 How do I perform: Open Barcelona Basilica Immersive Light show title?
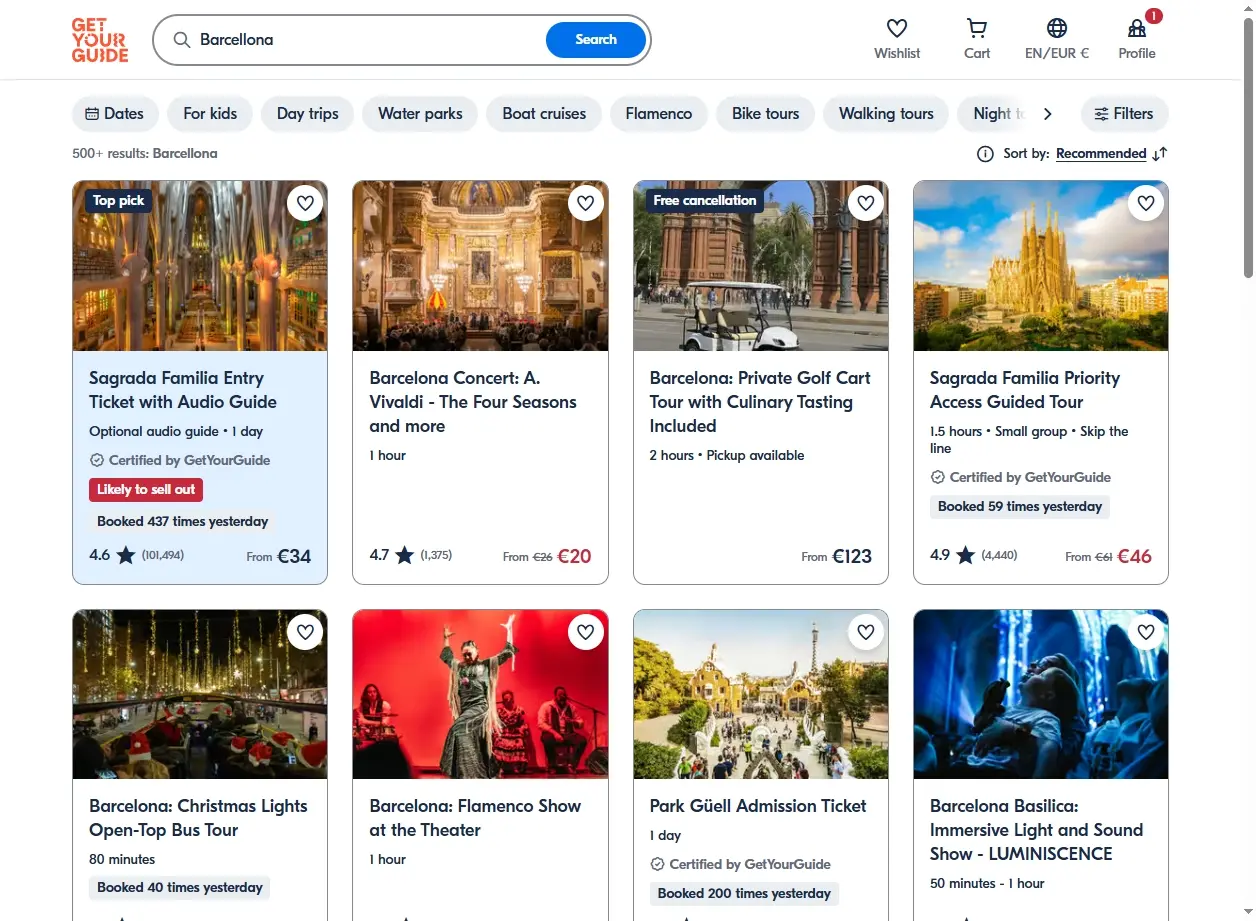[x=1036, y=830]
